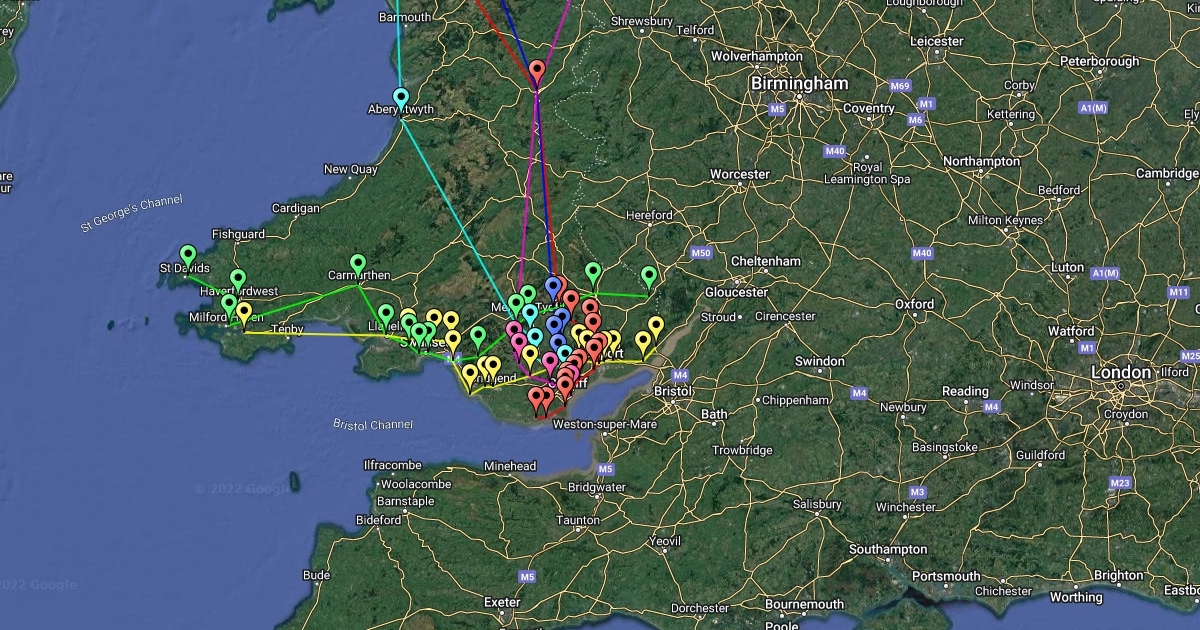Click the Exeter place label
The image size is (1200, 630).
pyautogui.click(x=501, y=602)
